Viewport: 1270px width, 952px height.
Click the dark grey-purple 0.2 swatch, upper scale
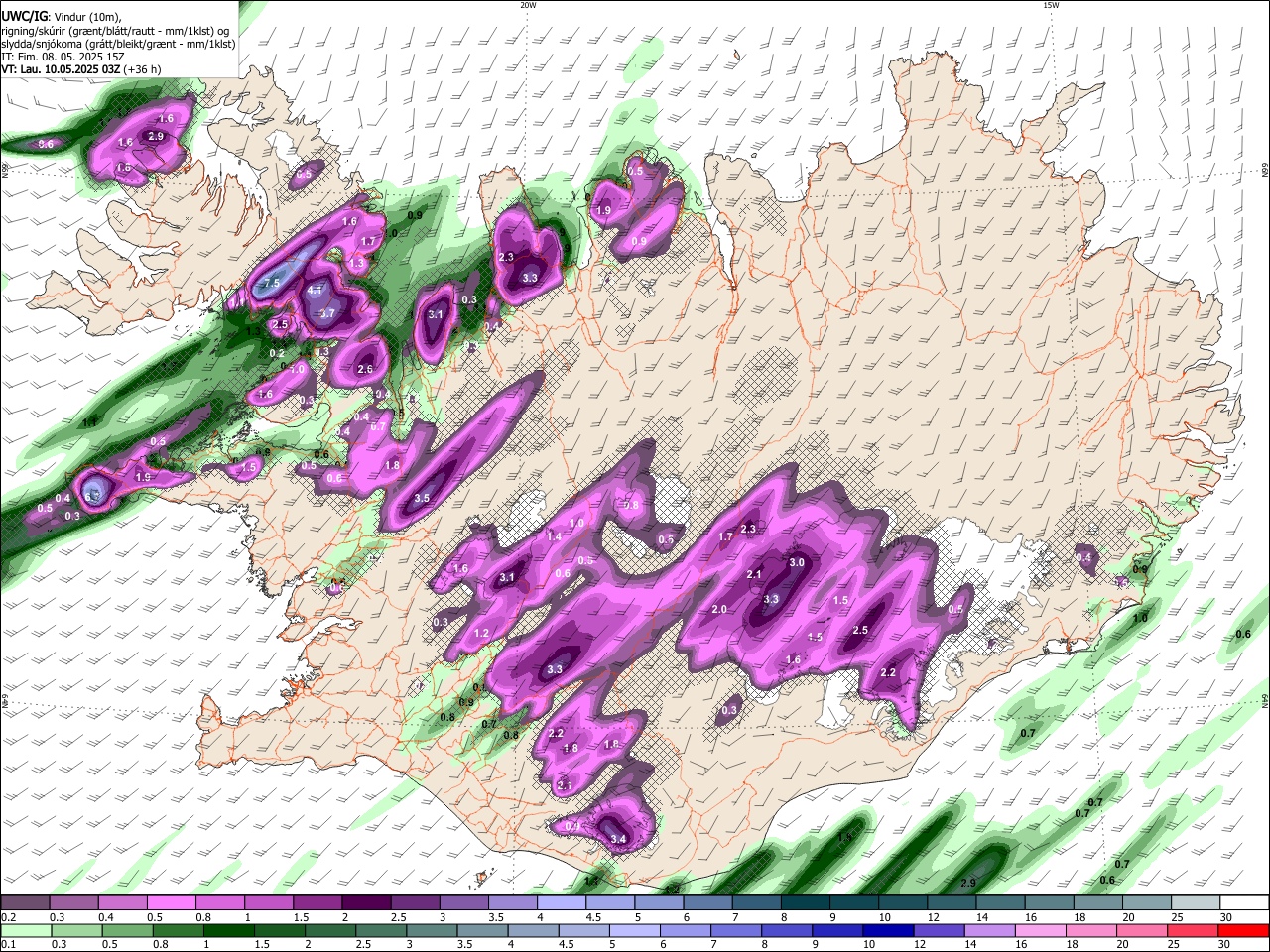point(25,903)
